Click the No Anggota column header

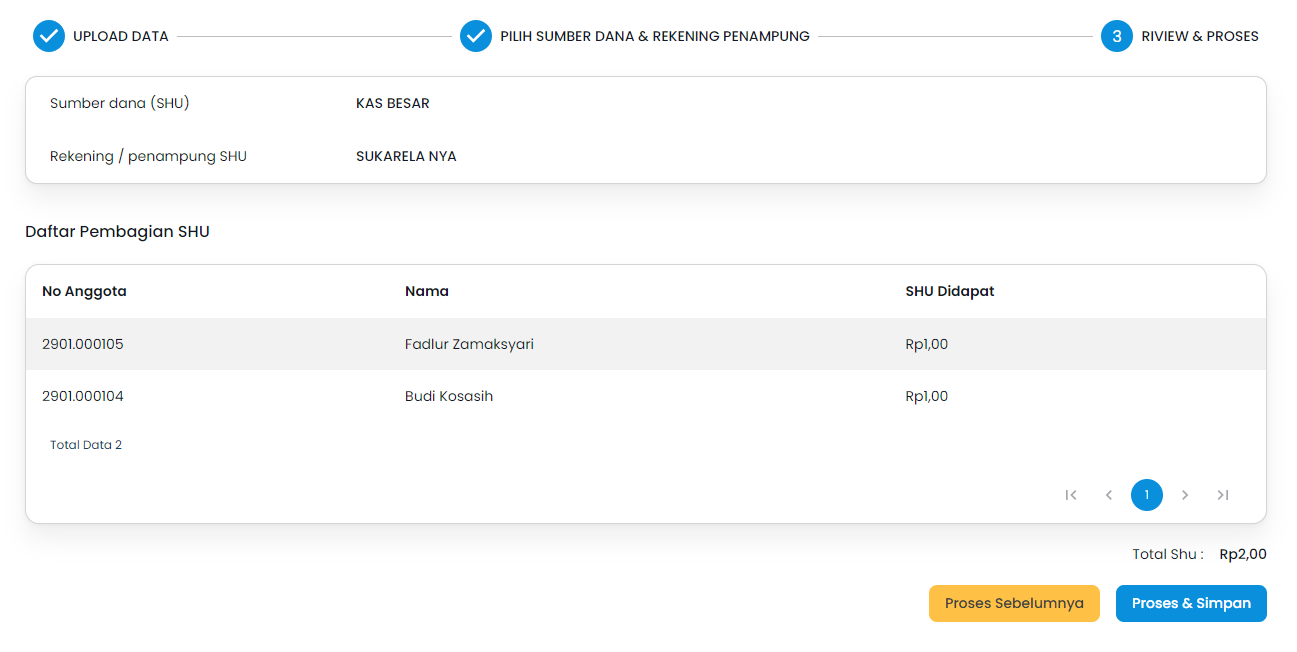click(x=84, y=291)
